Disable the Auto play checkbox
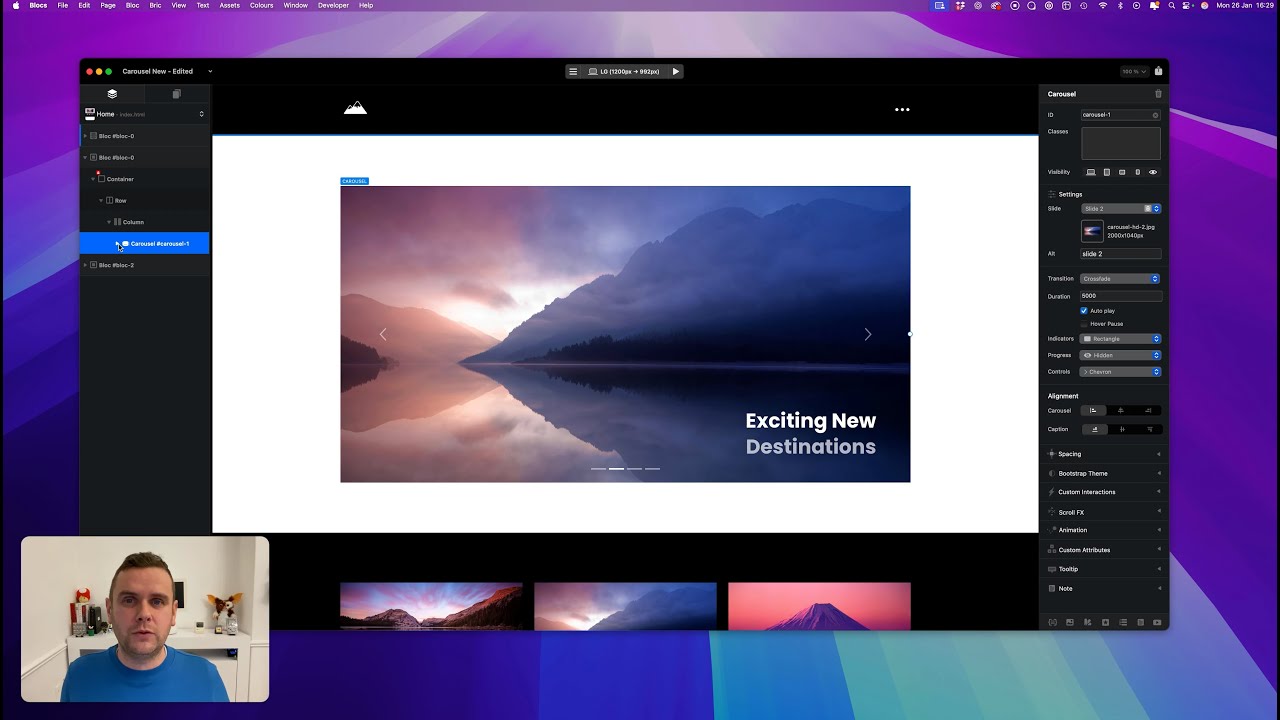The image size is (1280, 720). [x=1084, y=311]
